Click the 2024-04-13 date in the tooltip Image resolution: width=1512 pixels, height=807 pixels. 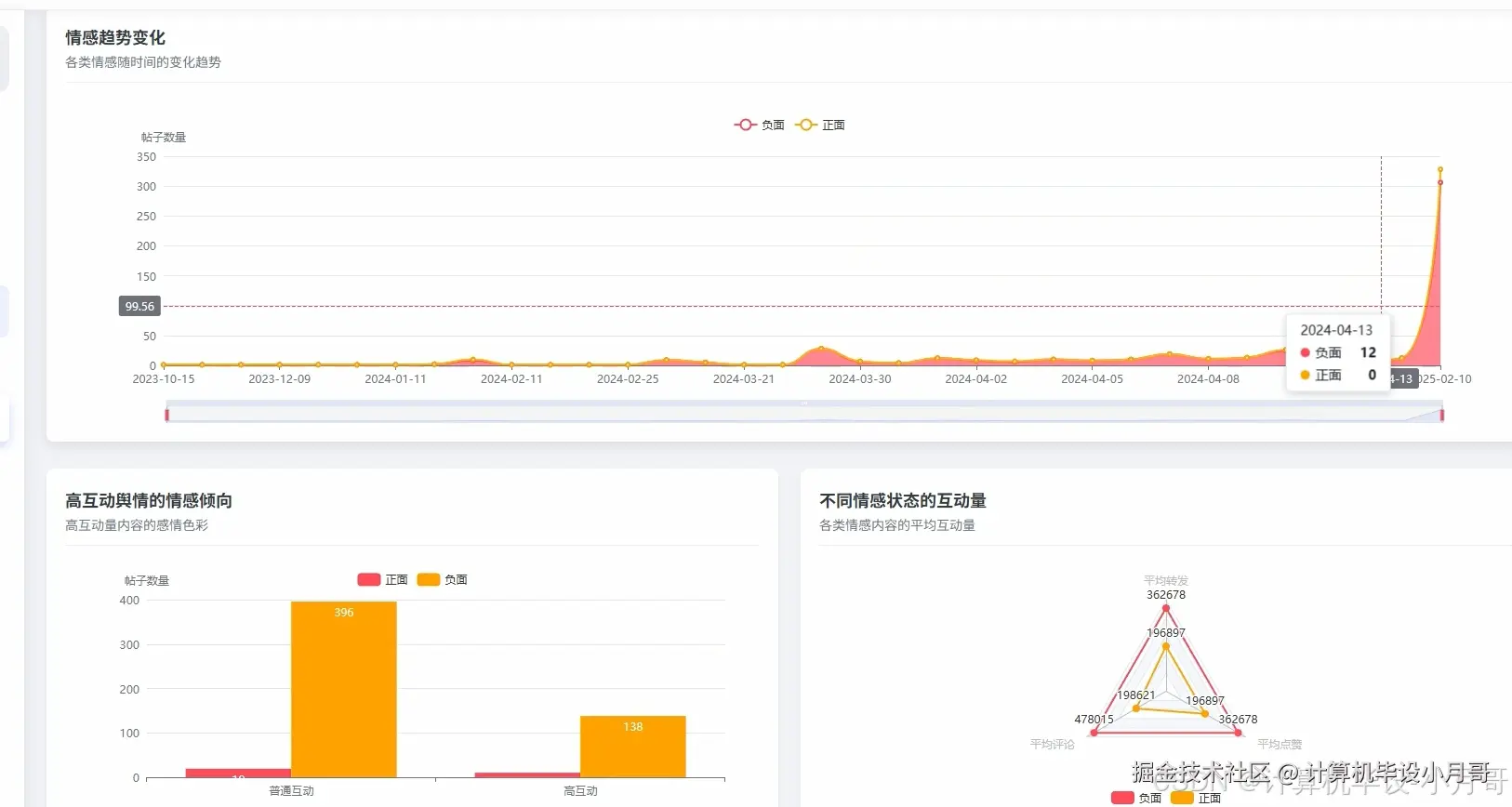click(1336, 330)
